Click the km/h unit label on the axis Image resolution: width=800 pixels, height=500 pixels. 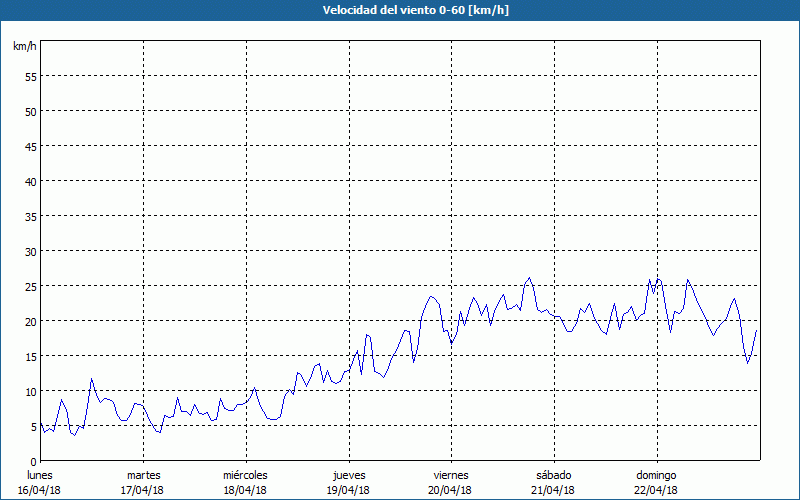click(24, 47)
